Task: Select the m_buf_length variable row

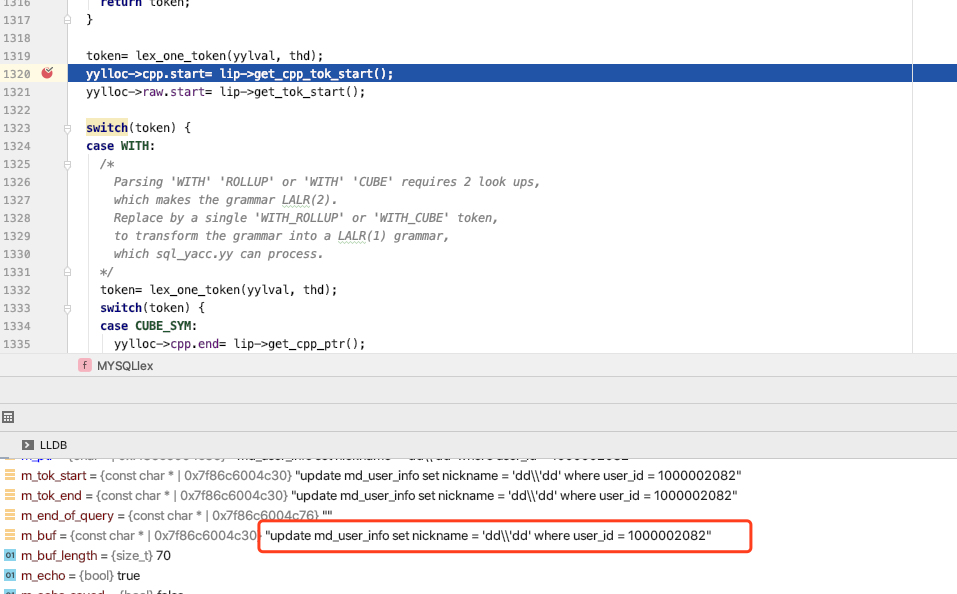Action: pyautogui.click(x=478, y=556)
